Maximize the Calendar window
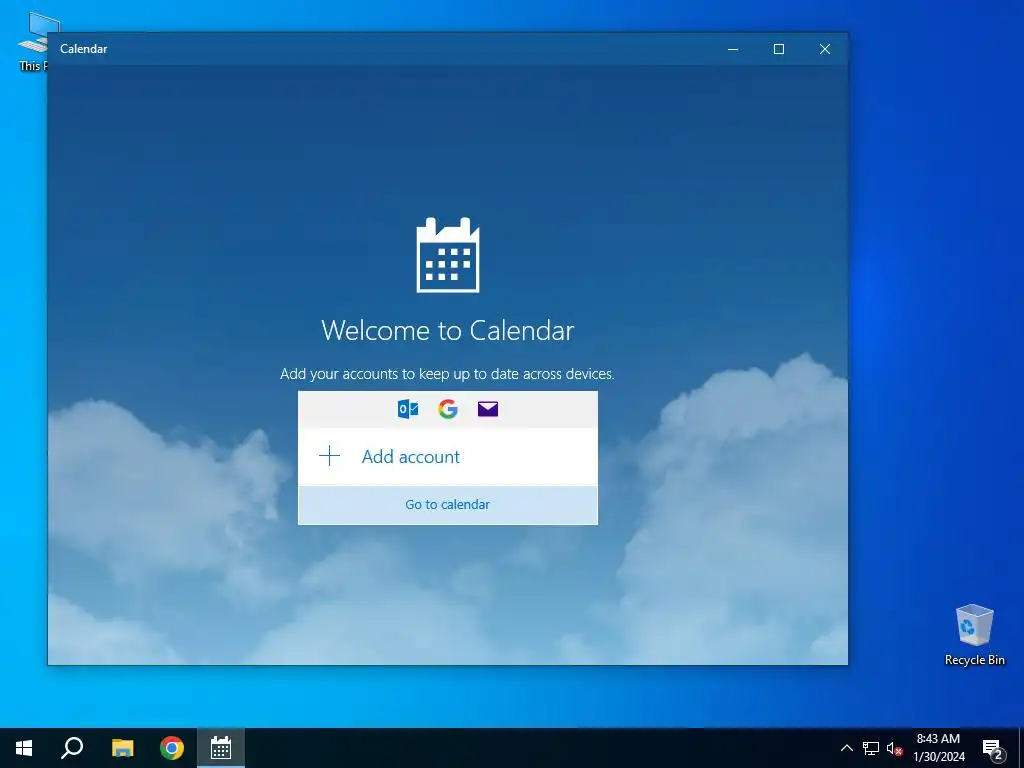This screenshot has width=1024, height=768. point(778,49)
